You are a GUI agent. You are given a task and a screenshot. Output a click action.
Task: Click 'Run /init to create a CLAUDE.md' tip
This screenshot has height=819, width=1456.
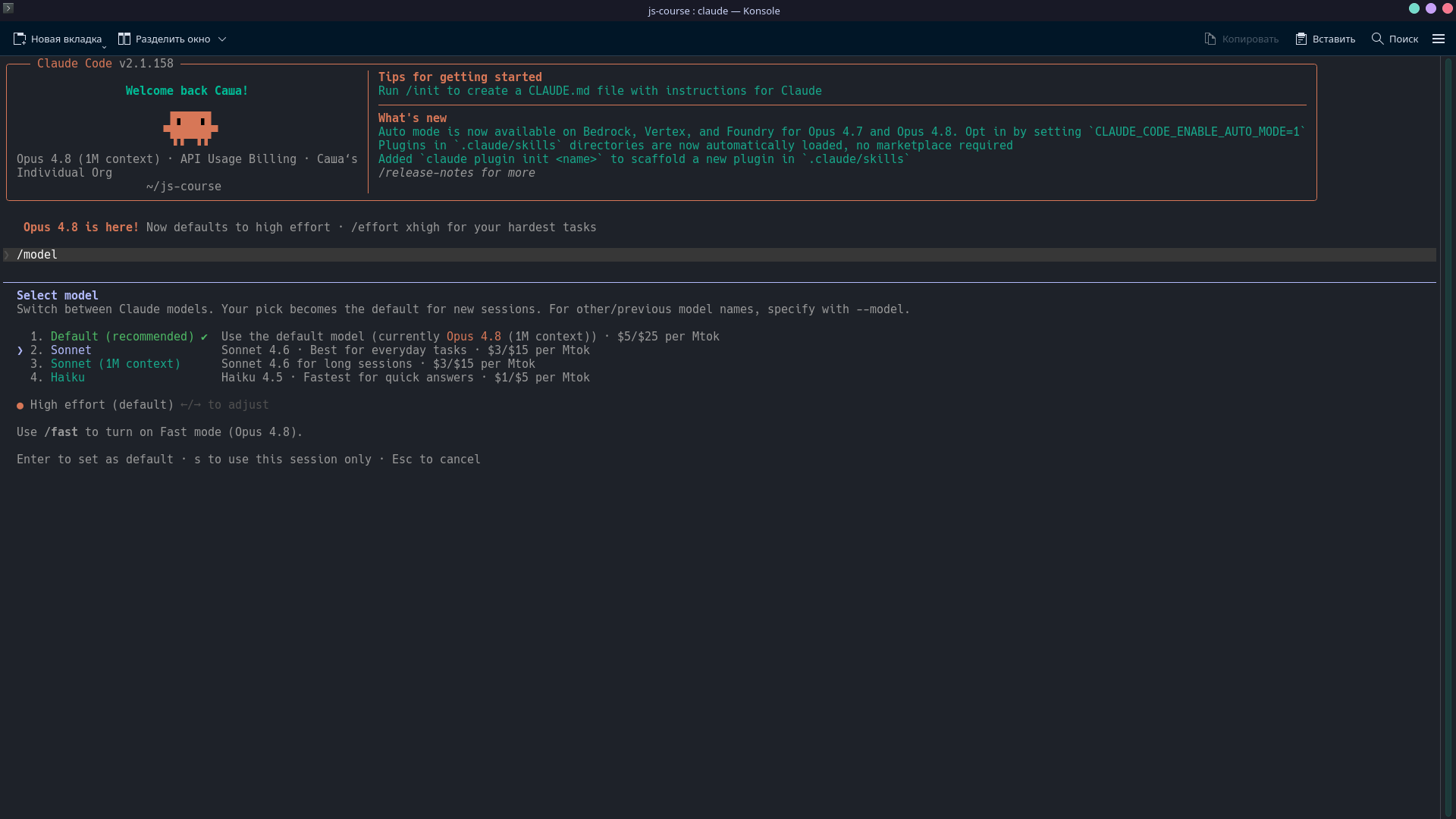click(x=600, y=91)
